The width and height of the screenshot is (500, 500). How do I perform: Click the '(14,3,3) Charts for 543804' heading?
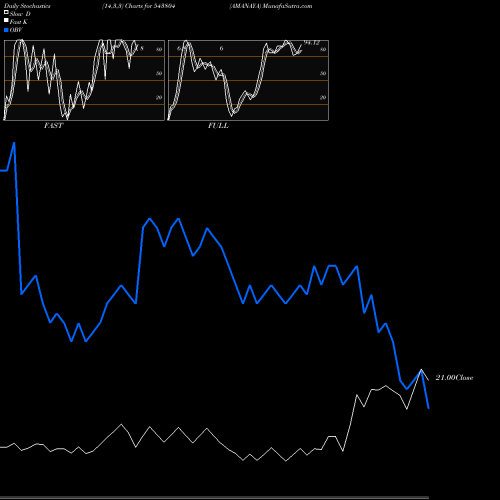(139, 6)
